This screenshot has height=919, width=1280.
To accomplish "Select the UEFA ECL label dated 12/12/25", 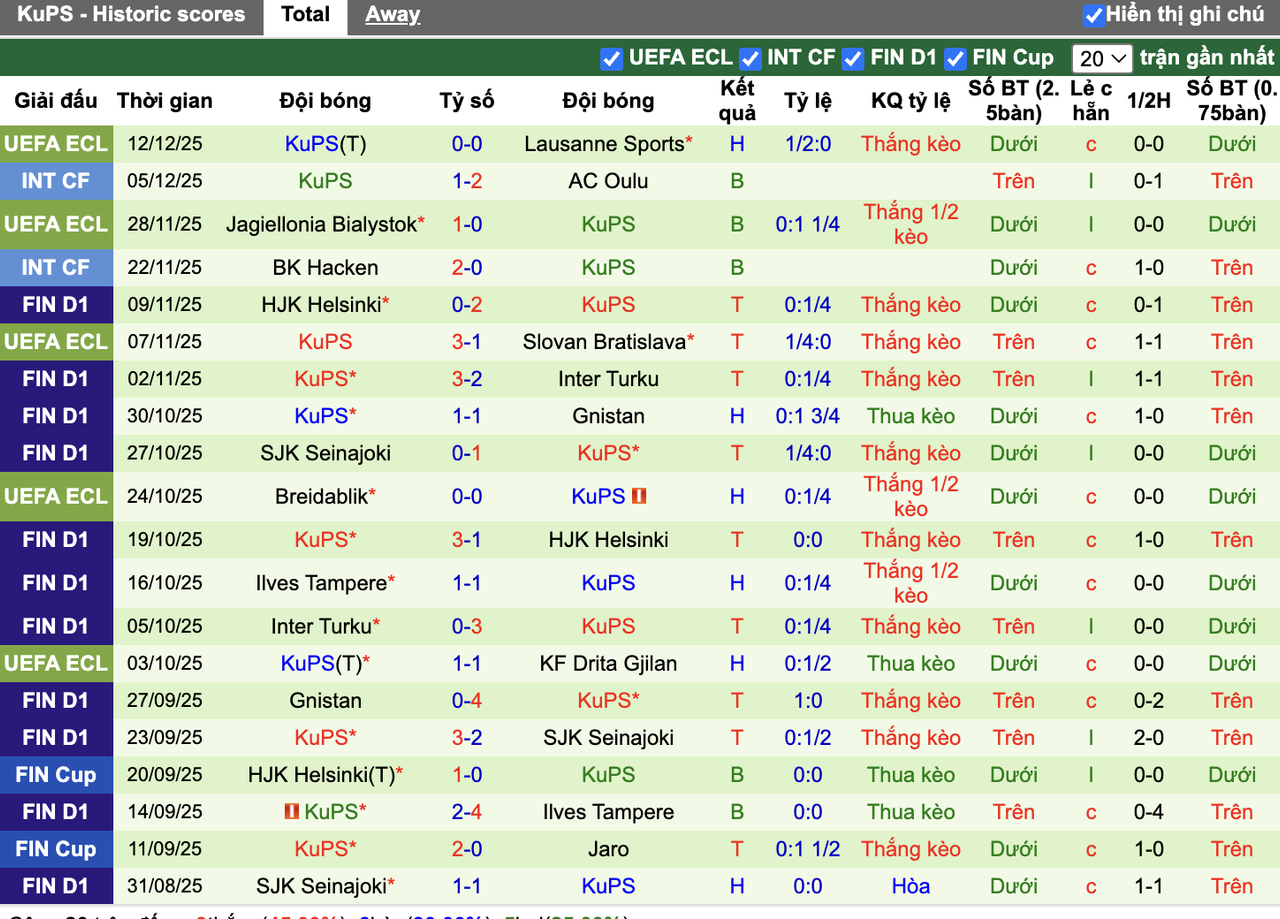I will tap(55, 144).
